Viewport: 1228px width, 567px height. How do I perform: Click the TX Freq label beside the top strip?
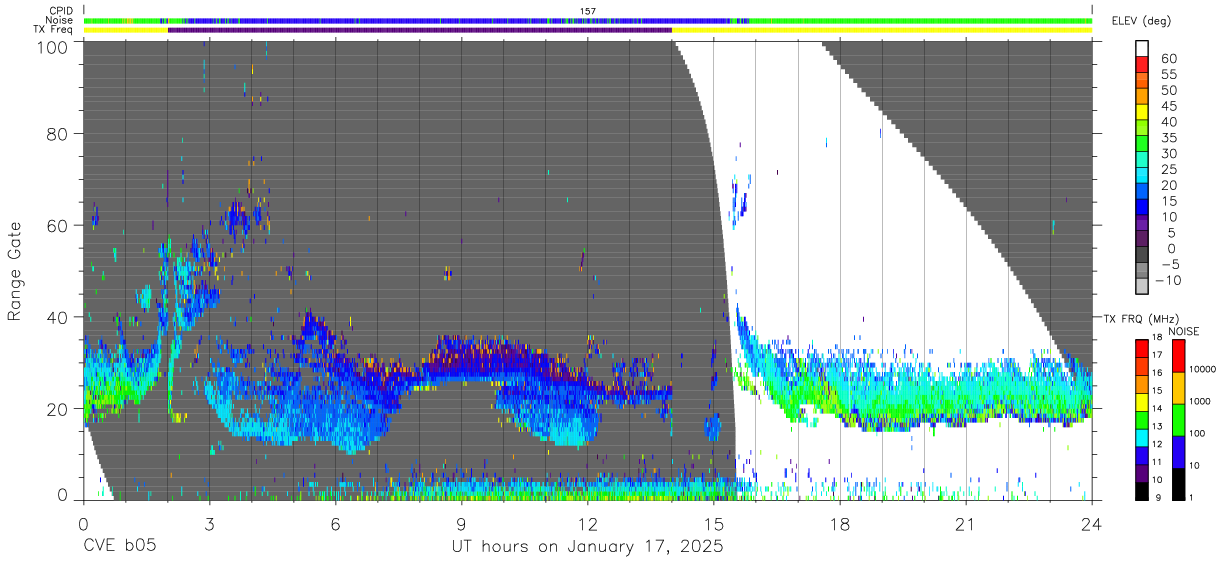[x=54, y=29]
